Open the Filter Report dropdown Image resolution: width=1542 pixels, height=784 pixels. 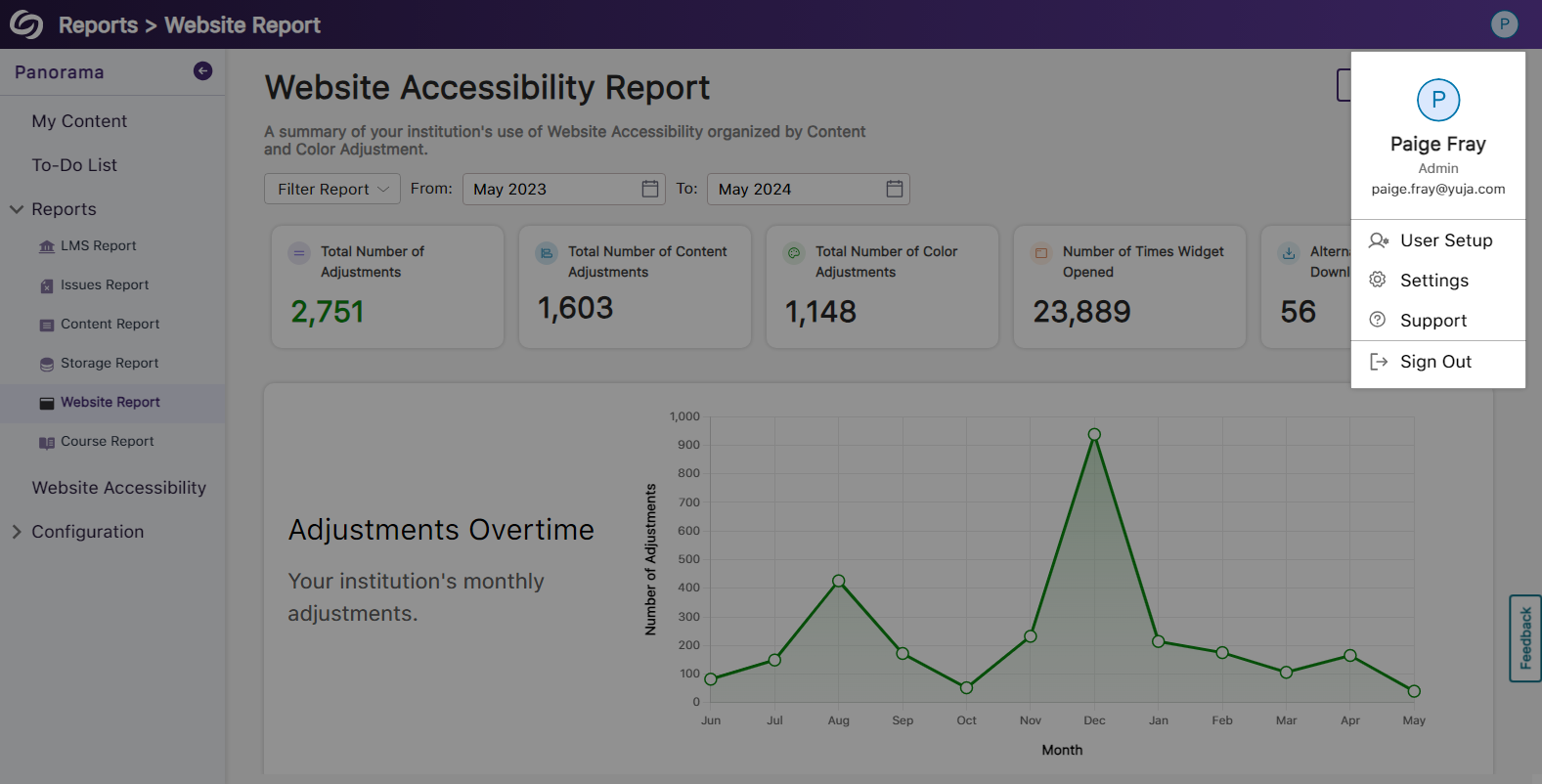332,189
